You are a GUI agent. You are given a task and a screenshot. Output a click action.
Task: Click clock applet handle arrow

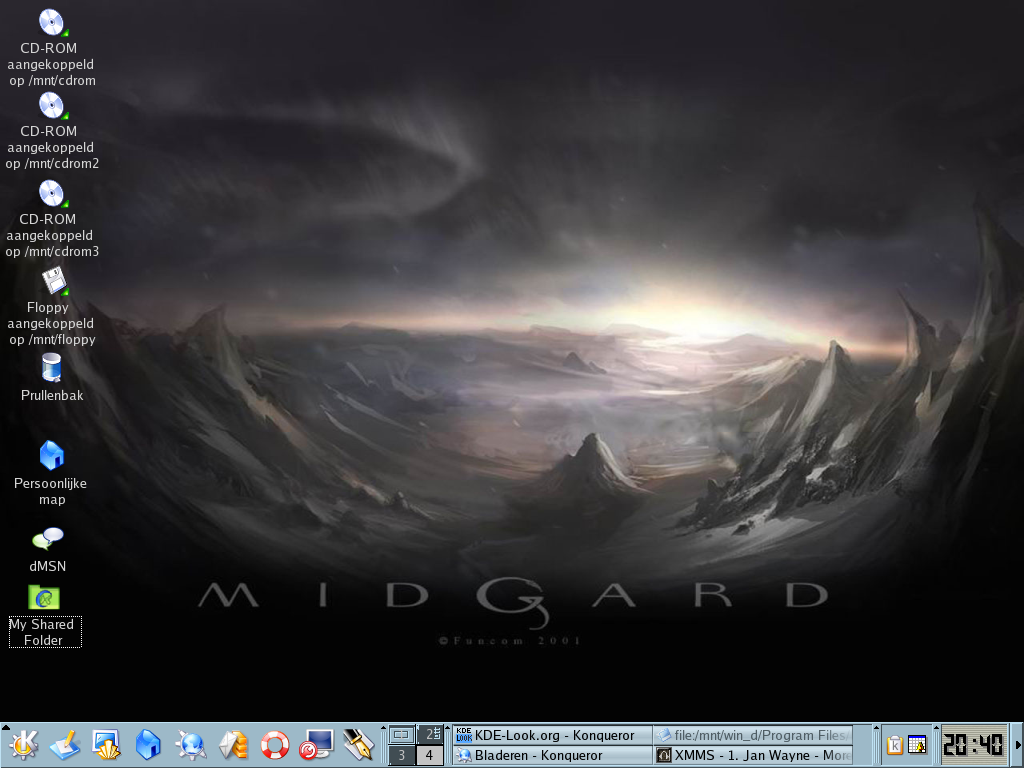(x=936, y=728)
